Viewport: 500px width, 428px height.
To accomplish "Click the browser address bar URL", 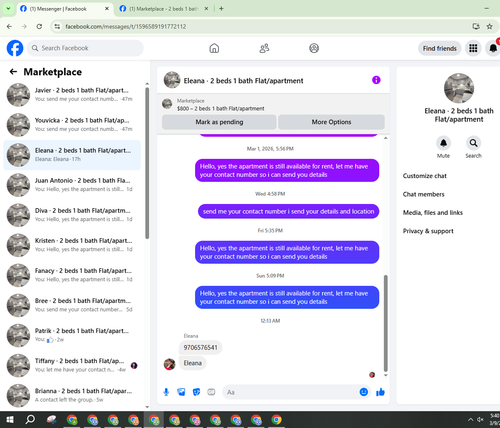I will coord(126,27).
